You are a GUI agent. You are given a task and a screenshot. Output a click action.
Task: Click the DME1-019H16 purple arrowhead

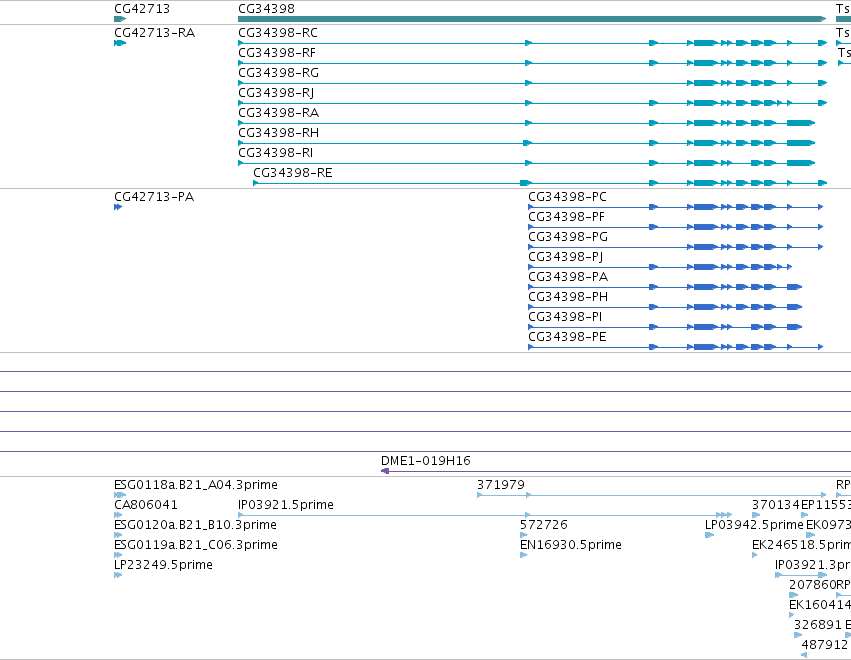pyautogui.click(x=385, y=471)
